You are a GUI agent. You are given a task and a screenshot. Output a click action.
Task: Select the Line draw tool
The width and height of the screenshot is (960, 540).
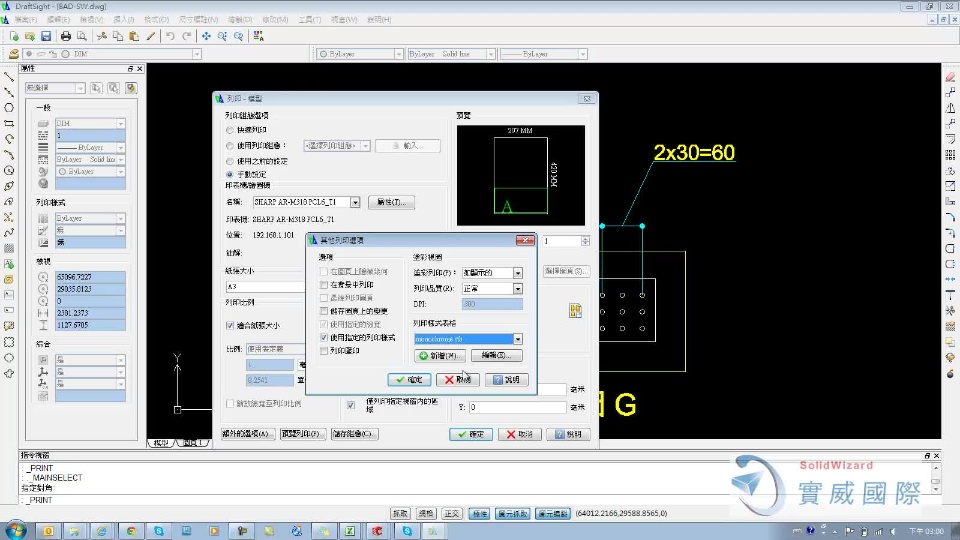coord(9,77)
